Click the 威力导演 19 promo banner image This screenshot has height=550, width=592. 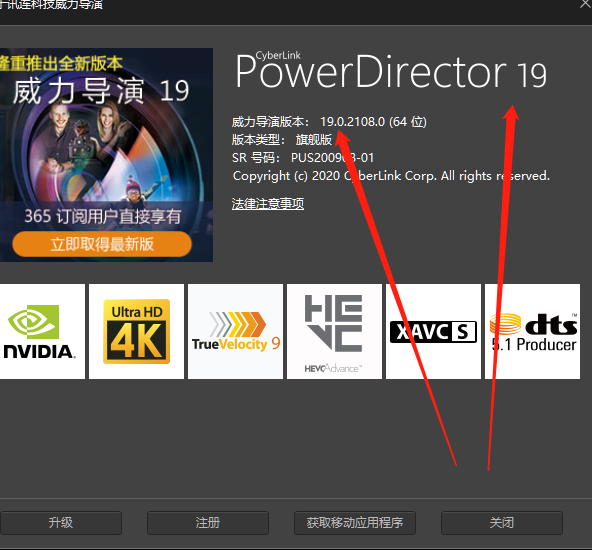point(106,155)
